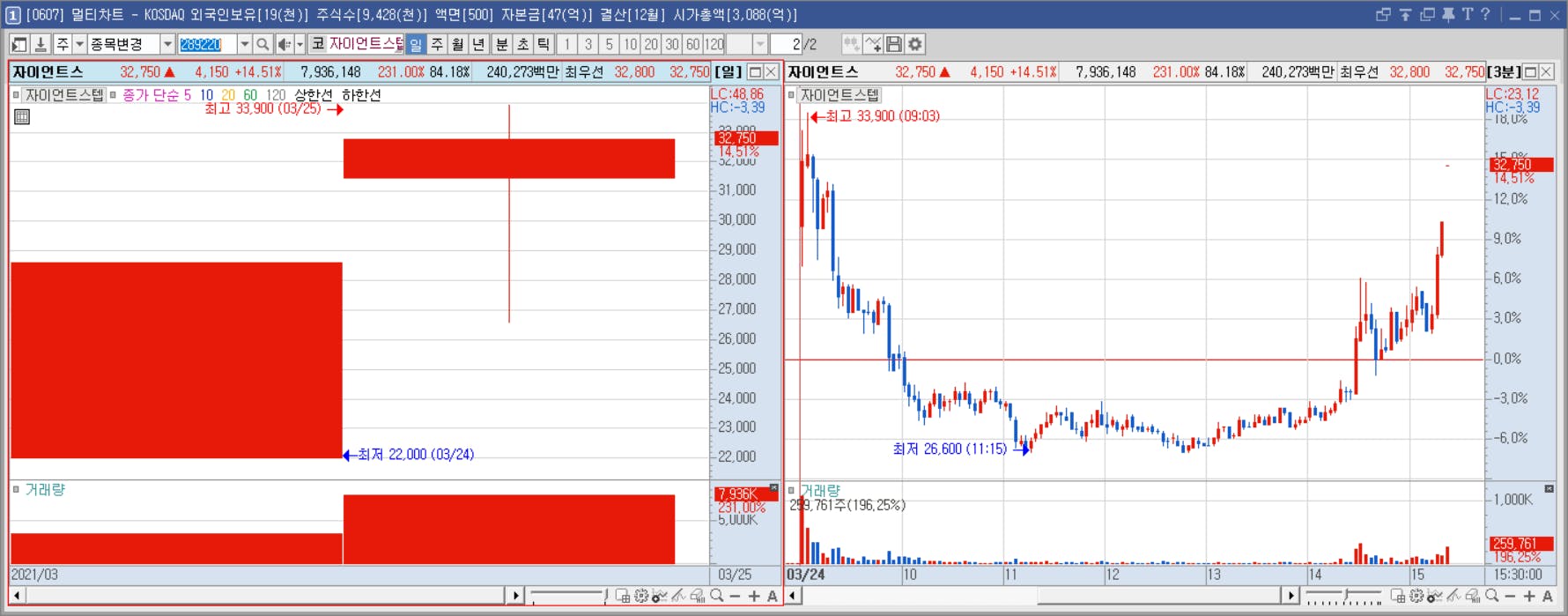1568x616 pixels.
Task: Click magnifier zoom icon below 3-minute chart
Action: coord(1491,597)
